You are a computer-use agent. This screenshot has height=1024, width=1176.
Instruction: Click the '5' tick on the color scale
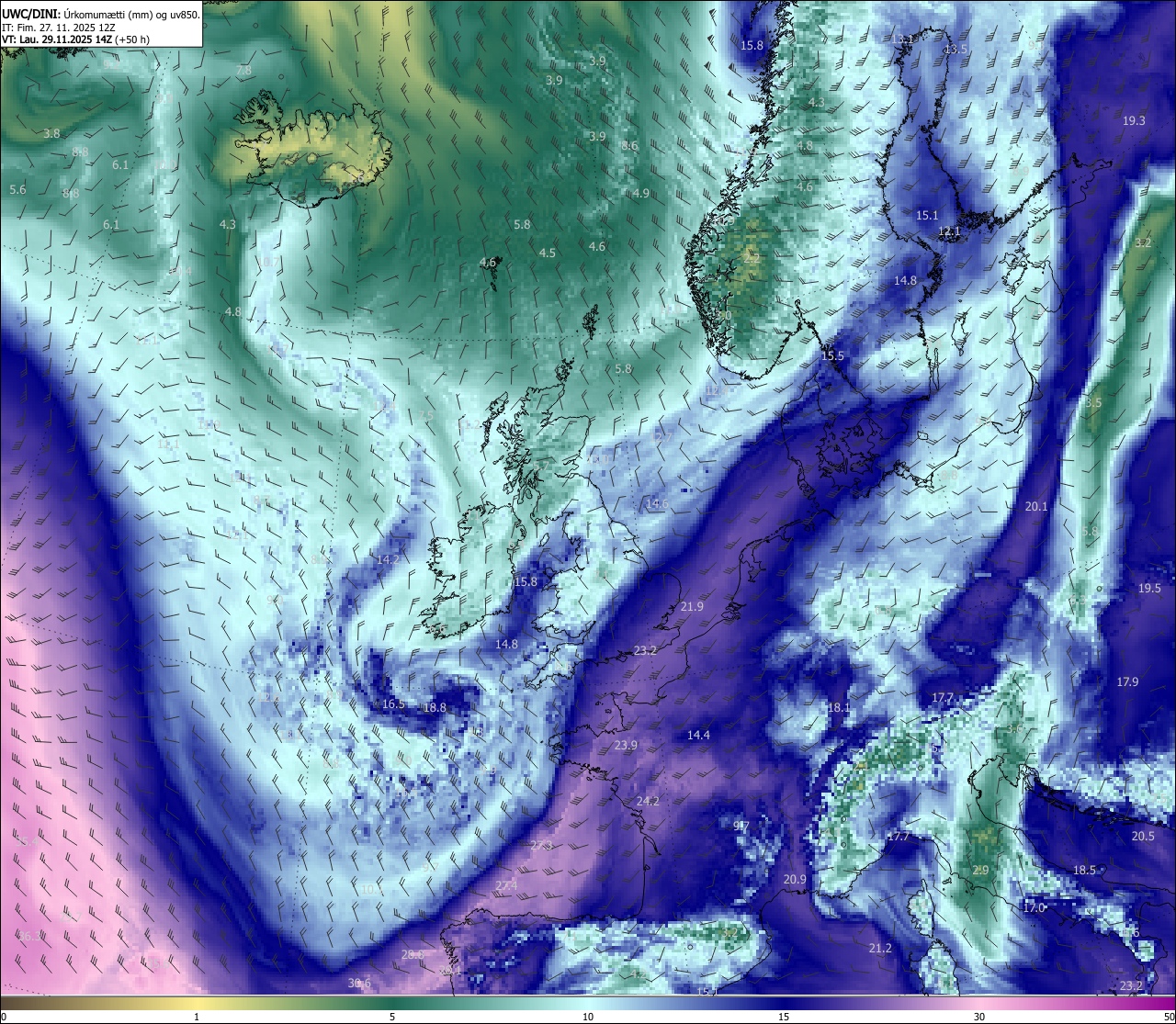(x=392, y=1016)
